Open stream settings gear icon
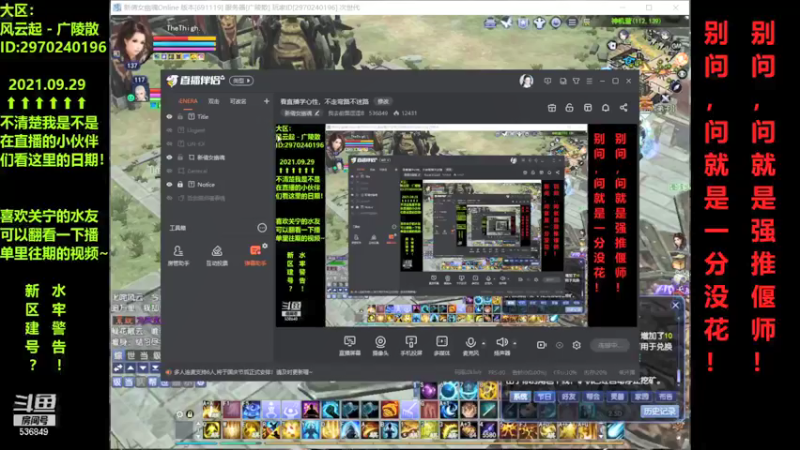The width and height of the screenshot is (800, 450). tap(577, 345)
